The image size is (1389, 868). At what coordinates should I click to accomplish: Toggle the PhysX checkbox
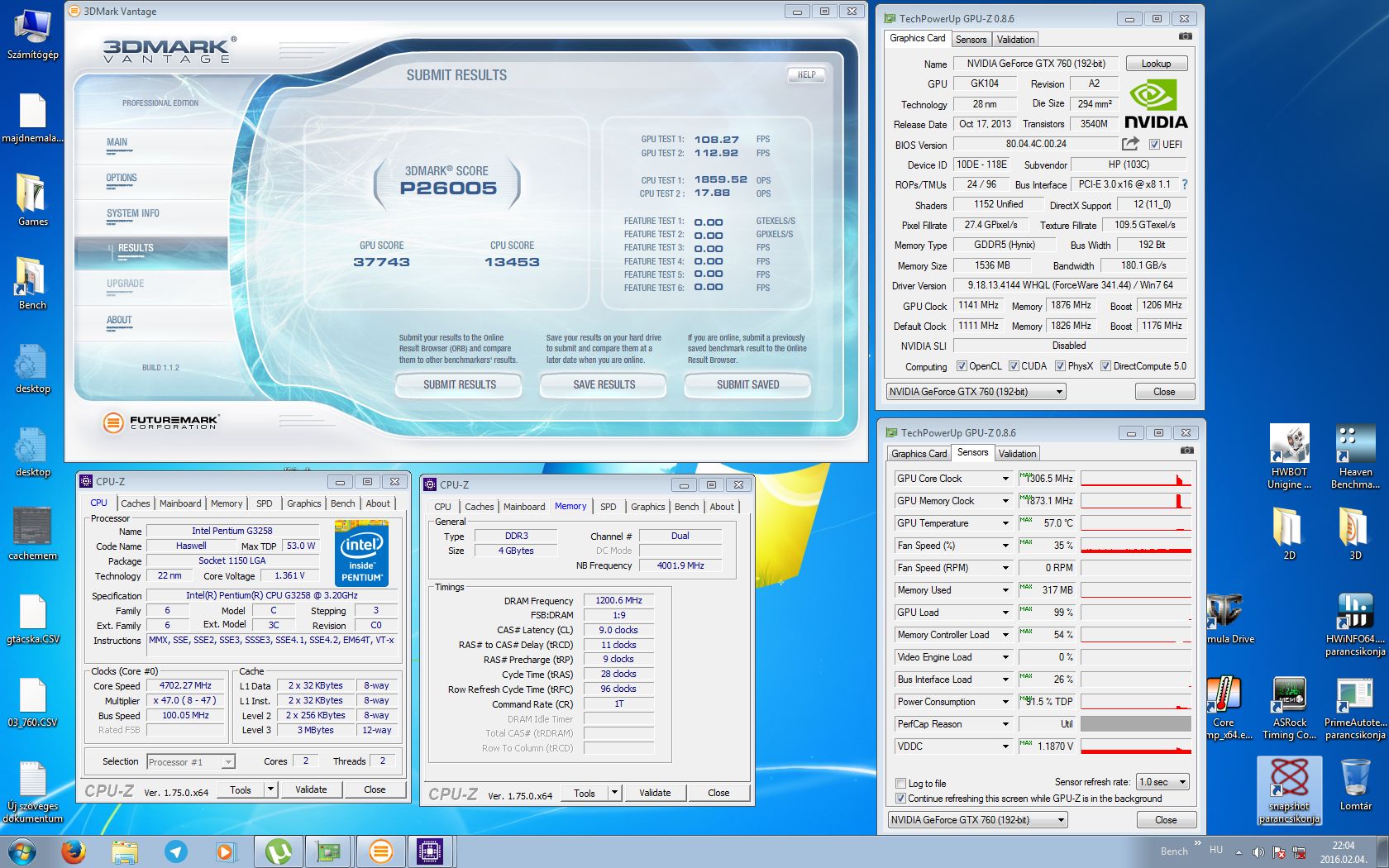tap(1060, 366)
